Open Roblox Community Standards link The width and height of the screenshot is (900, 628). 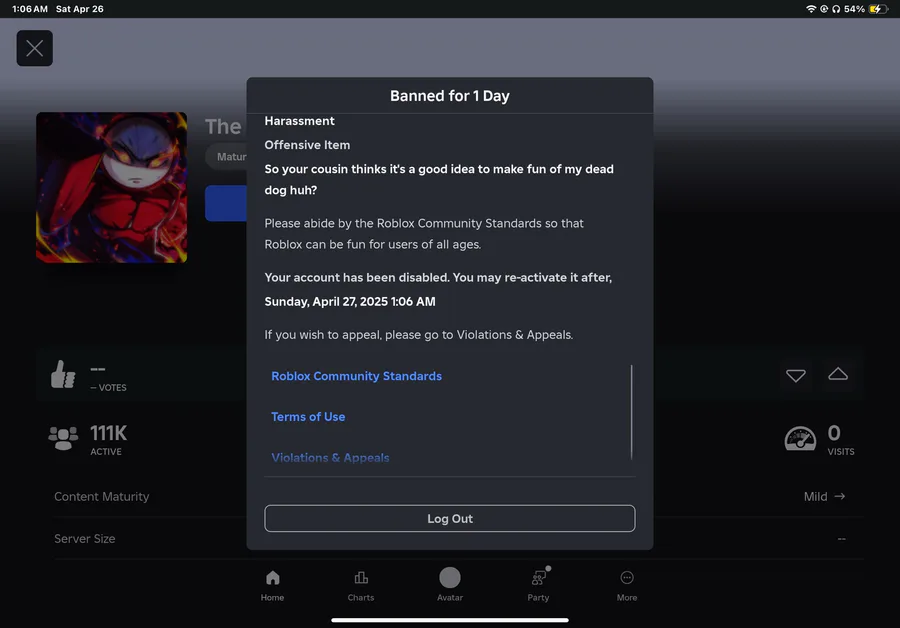tap(356, 376)
